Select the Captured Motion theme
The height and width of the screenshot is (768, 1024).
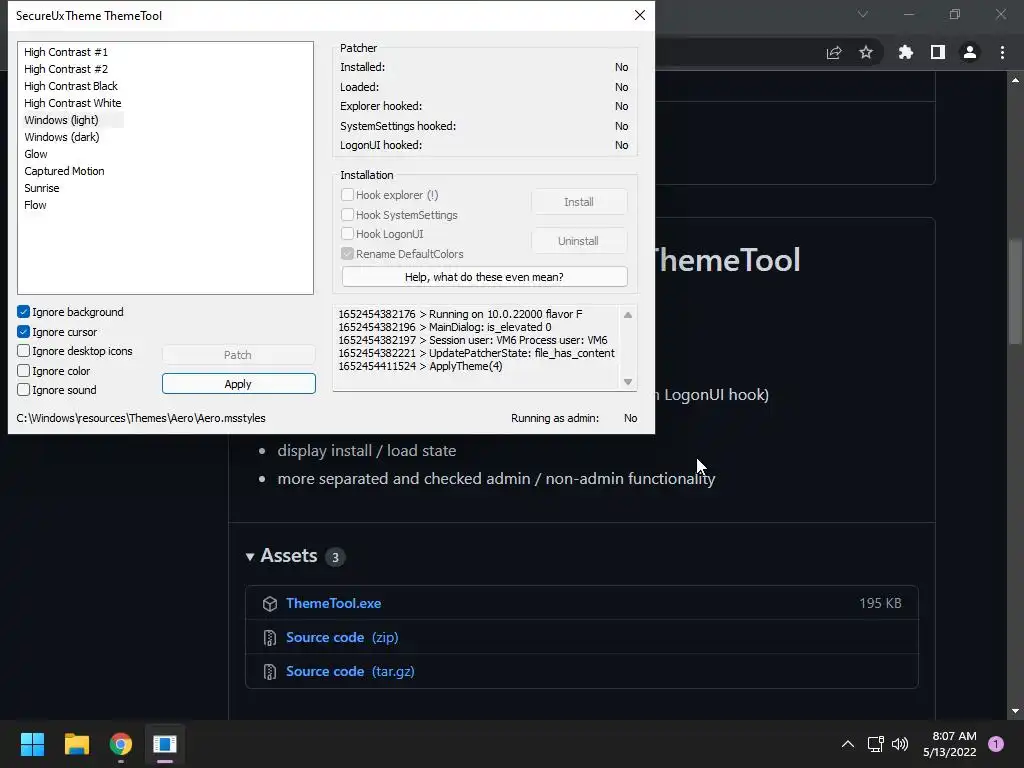tap(64, 171)
